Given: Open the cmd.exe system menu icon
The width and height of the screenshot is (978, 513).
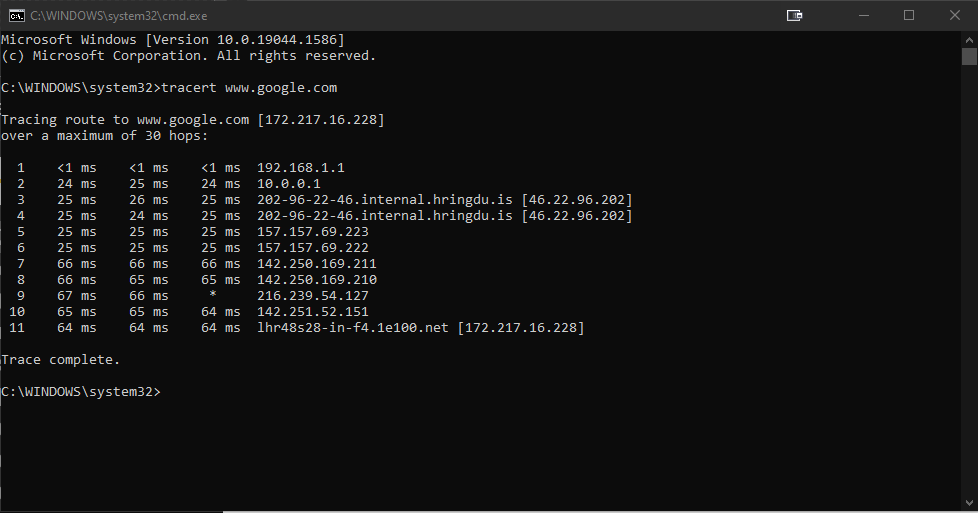Looking at the screenshot, I should tap(16, 15).
